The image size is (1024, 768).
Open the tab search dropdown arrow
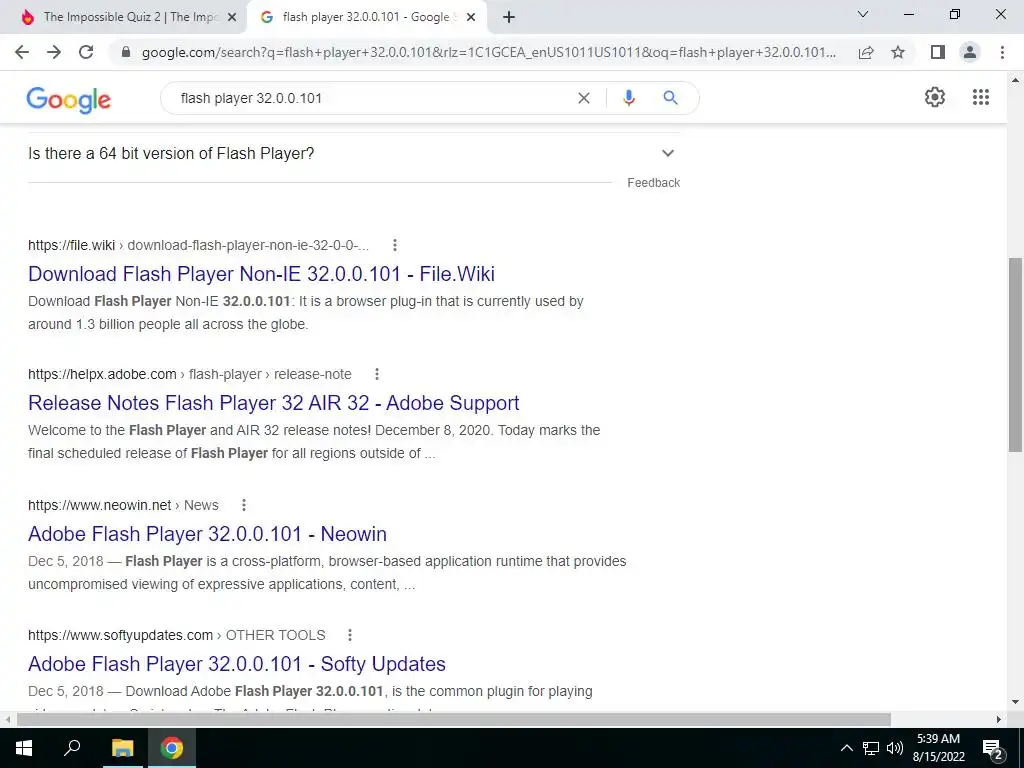coord(863,14)
